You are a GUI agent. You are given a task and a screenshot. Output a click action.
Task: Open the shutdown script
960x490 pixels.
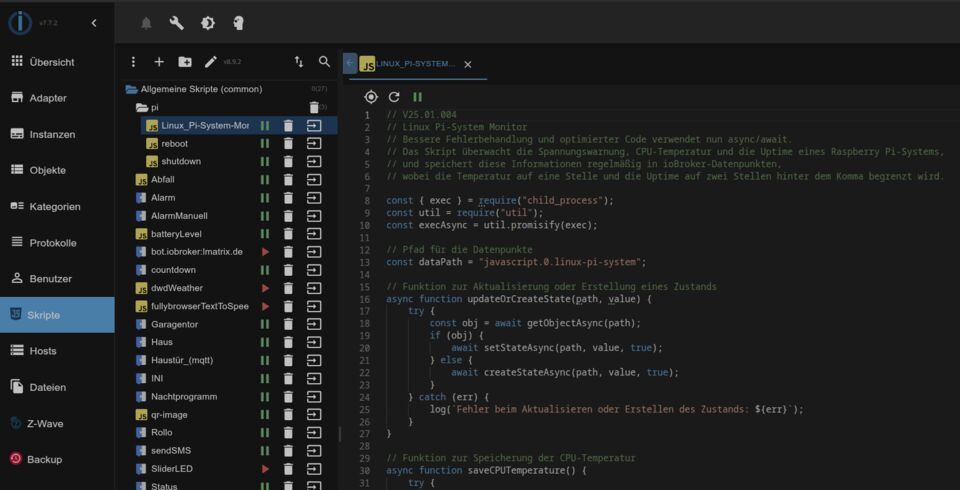(x=180, y=162)
